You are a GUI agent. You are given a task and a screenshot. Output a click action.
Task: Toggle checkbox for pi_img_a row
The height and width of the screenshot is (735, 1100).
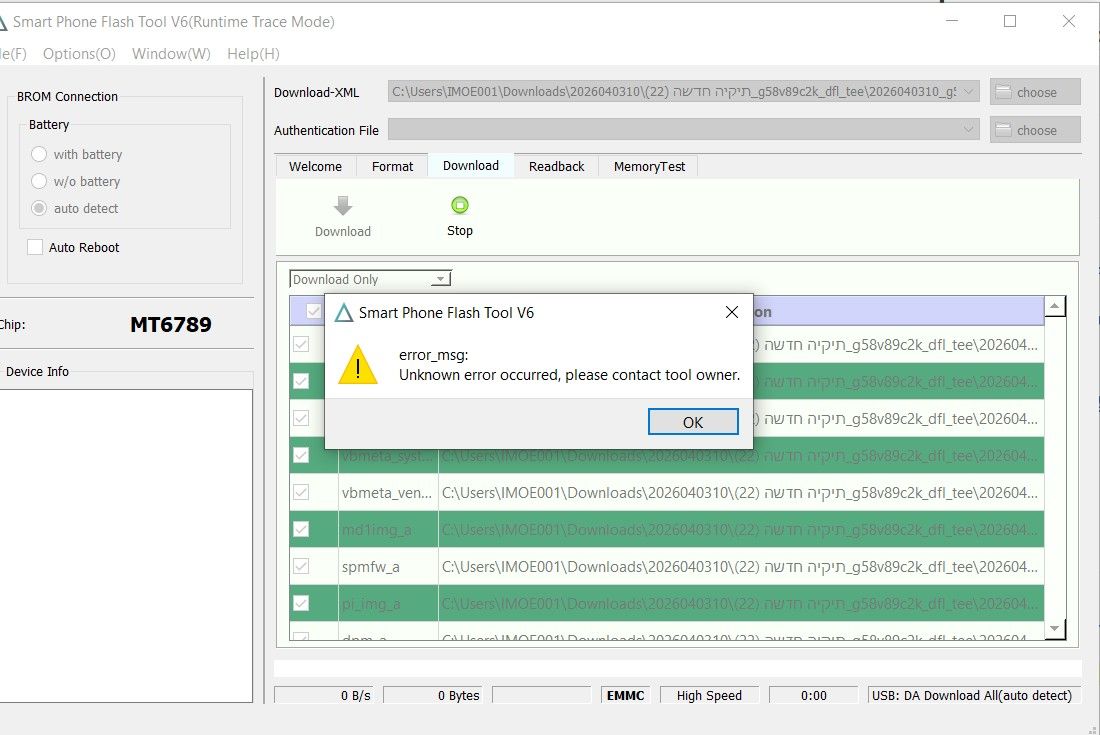pos(301,603)
